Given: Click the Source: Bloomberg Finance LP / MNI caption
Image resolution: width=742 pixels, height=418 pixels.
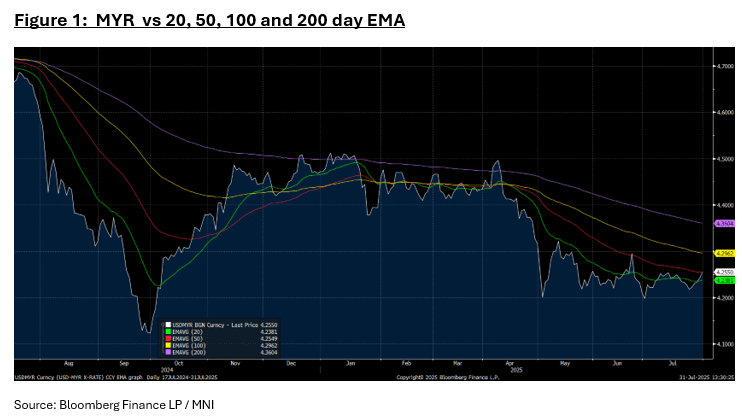Looking at the screenshot, I should click(114, 405).
